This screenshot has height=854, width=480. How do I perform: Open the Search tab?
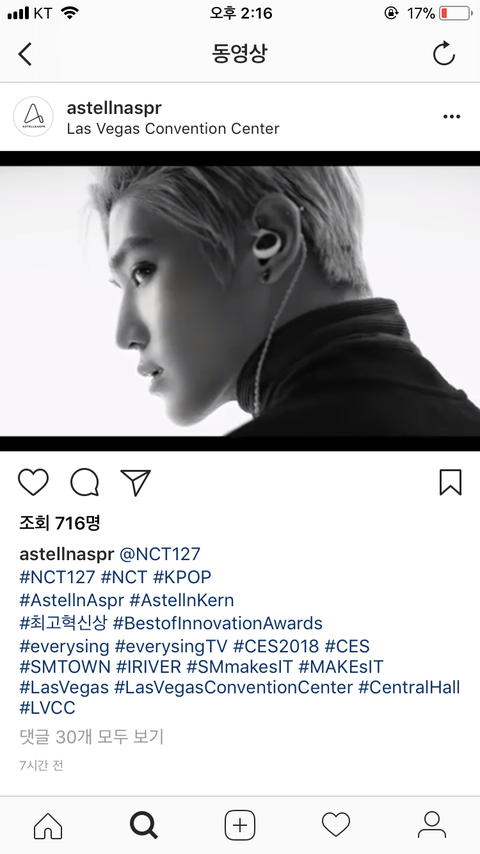click(143, 826)
